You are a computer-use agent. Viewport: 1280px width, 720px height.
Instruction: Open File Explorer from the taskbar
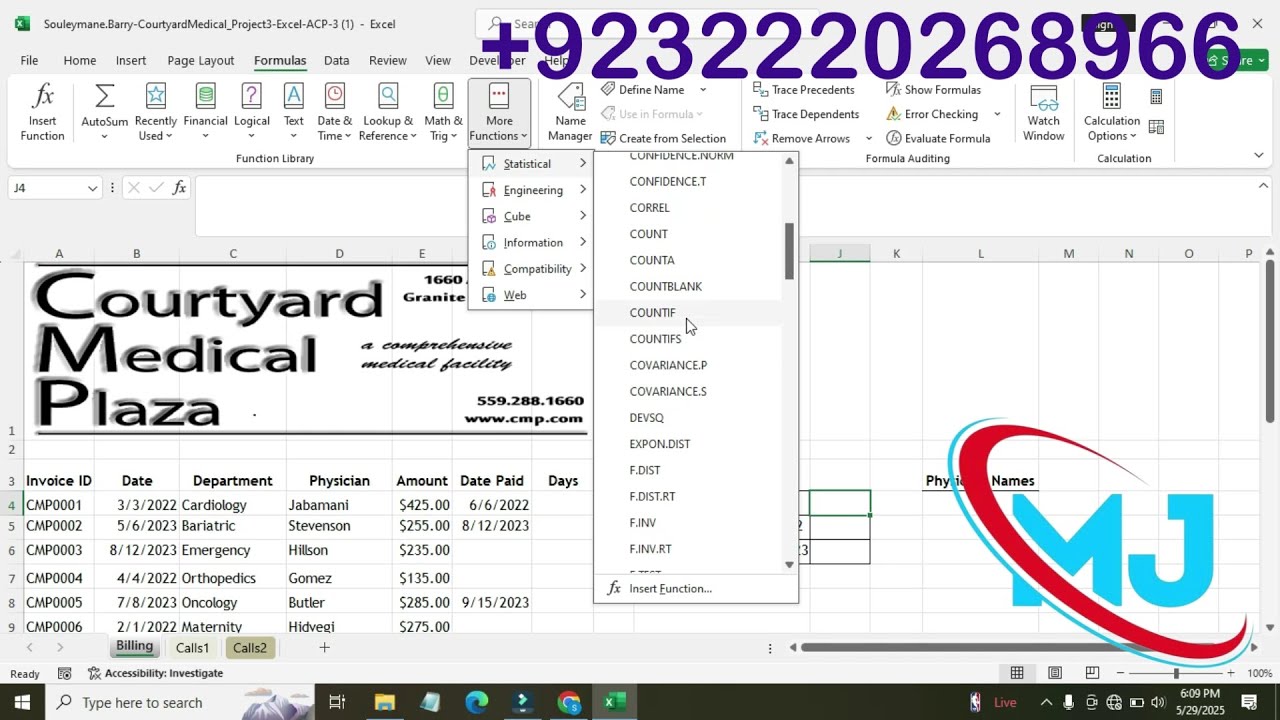click(384, 702)
